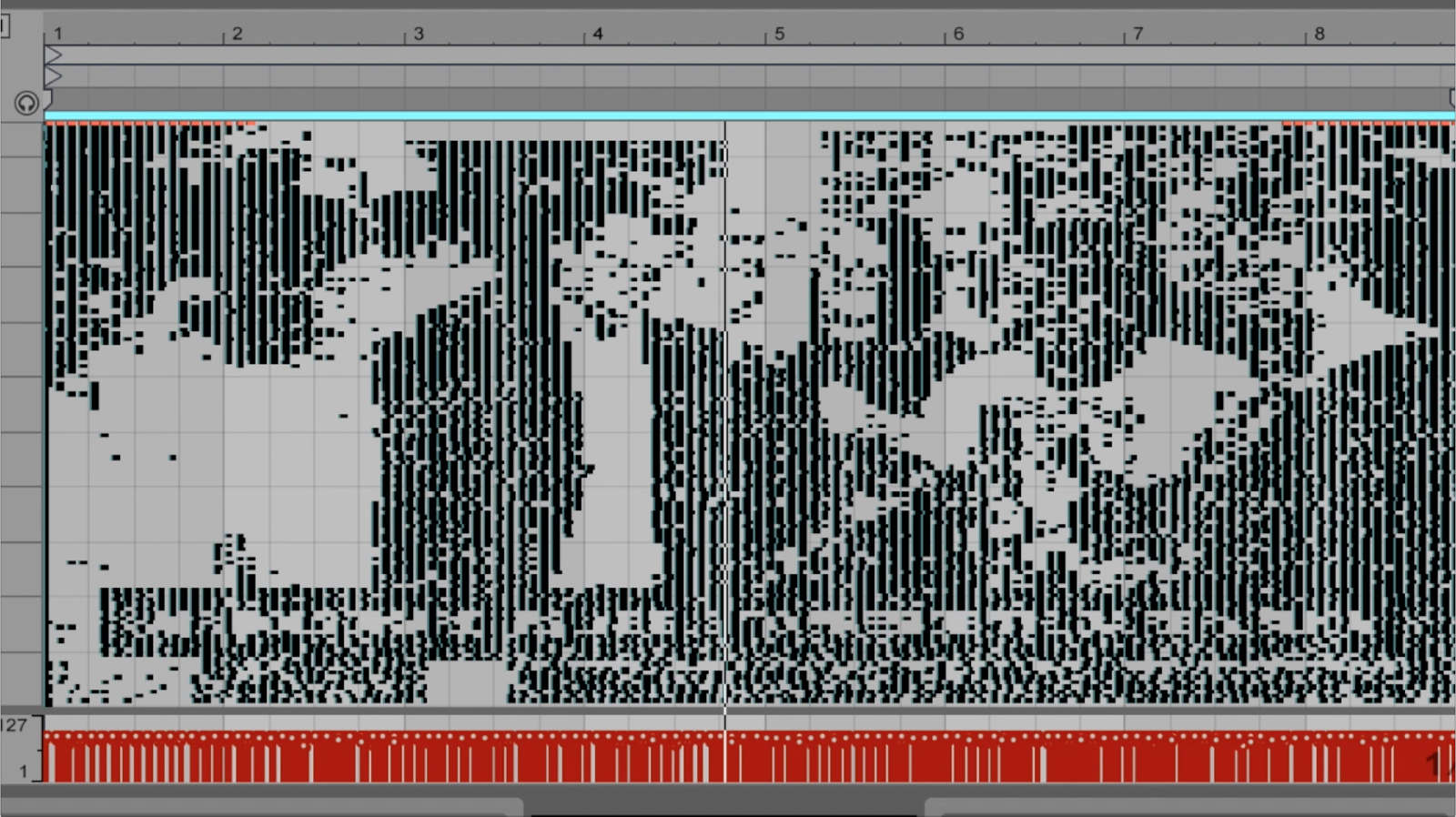Screen dimensions: 1456x817
Task: Toggle the MIDI editor preview headphones icon
Action: (x=26, y=103)
